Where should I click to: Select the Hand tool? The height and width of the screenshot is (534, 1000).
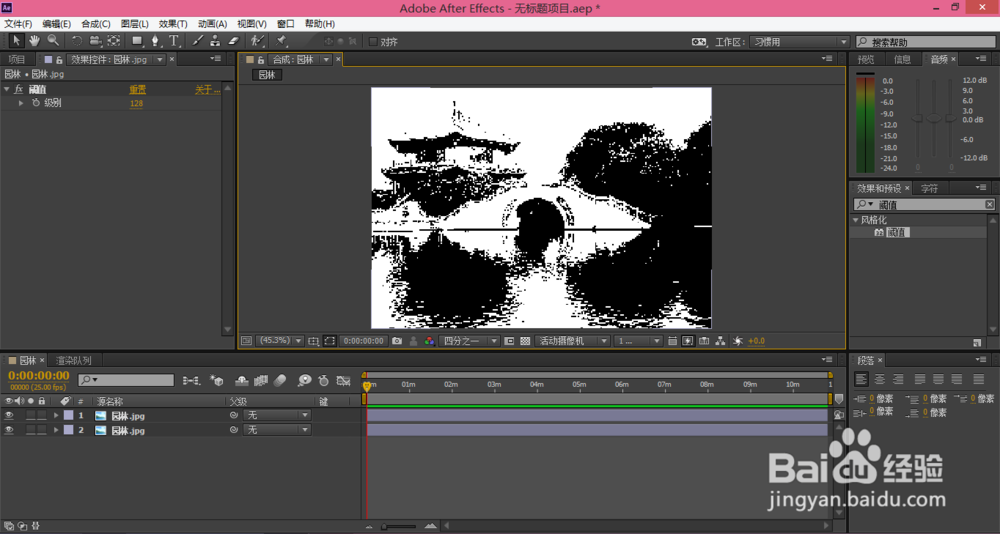34,41
